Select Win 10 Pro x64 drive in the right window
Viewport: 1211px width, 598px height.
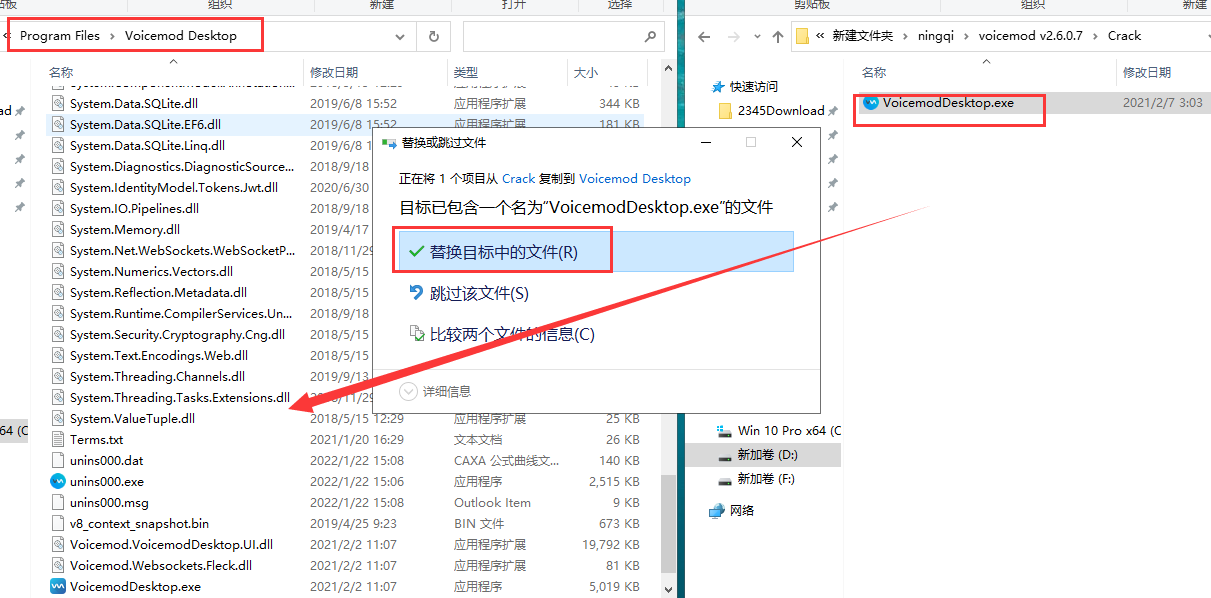[789, 431]
